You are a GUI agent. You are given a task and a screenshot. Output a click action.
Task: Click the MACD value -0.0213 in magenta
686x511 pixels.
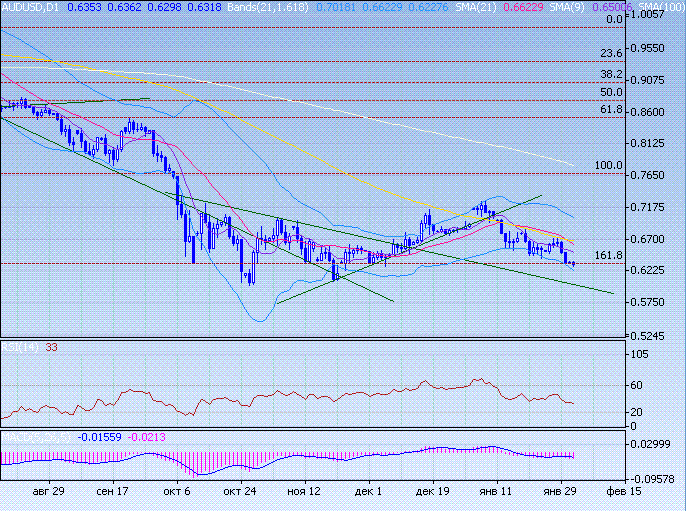point(150,437)
